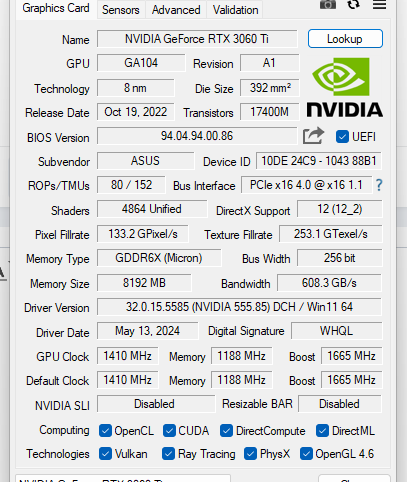
Task: Open the GPU selection dropdown at bottom
Action: (x=123, y=478)
